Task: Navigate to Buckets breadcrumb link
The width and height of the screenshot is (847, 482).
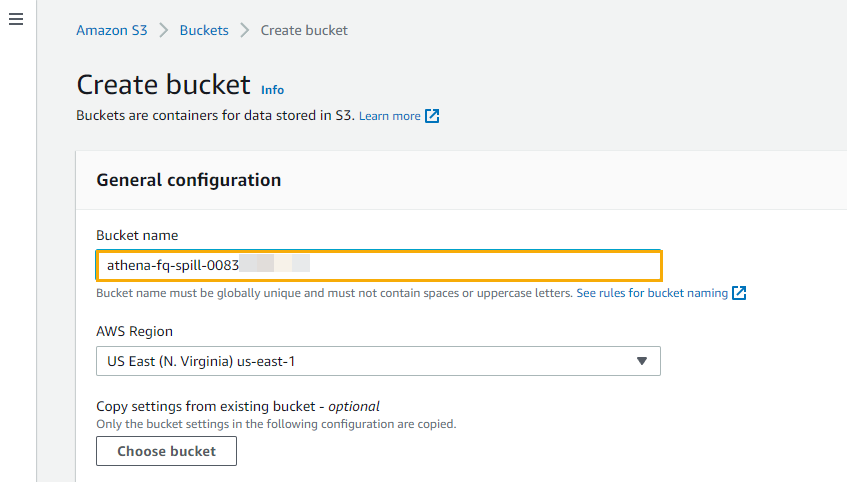Action: 204,30
